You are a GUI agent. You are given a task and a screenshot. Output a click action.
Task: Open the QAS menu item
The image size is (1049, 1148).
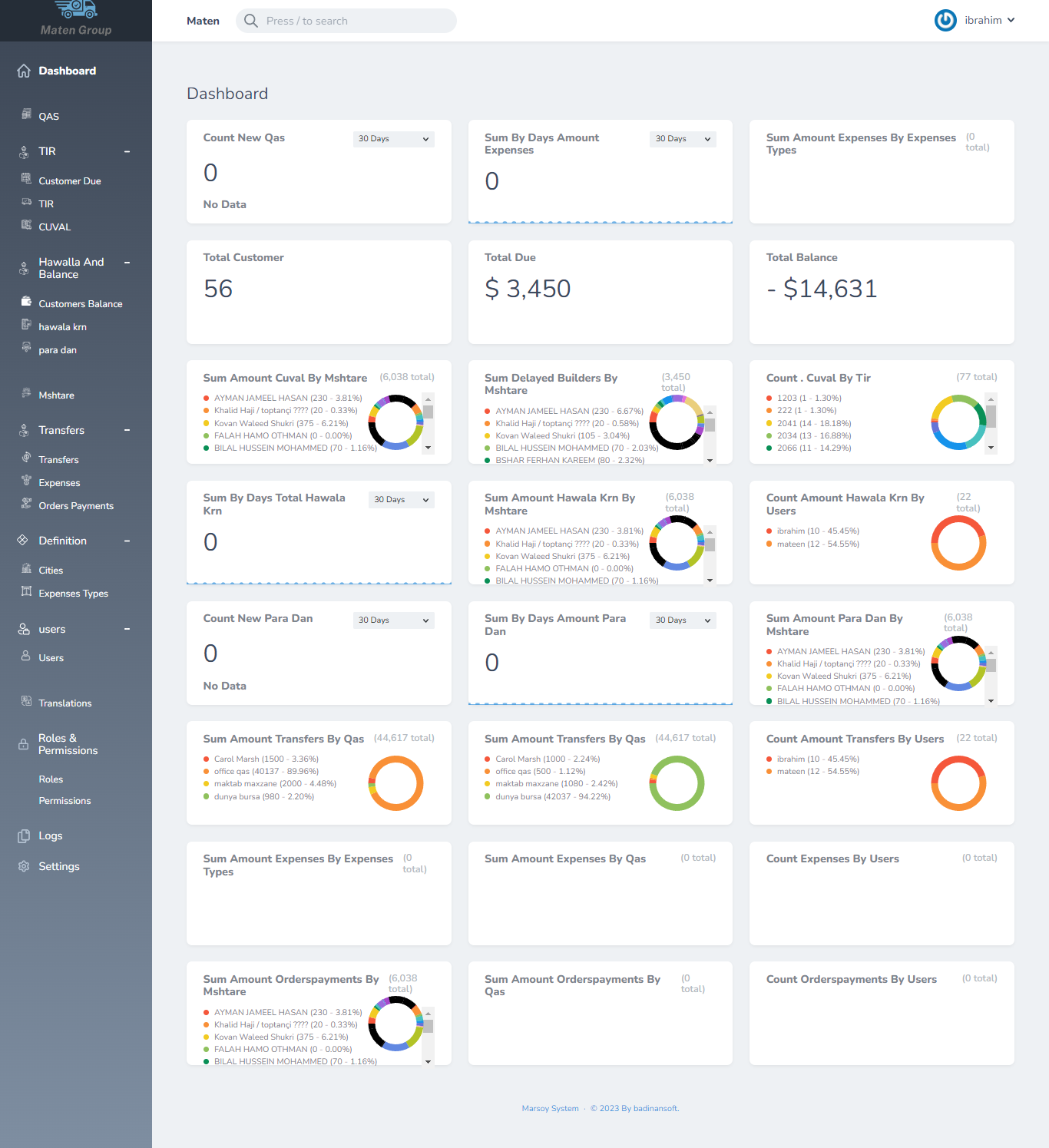pyautogui.click(x=49, y=116)
